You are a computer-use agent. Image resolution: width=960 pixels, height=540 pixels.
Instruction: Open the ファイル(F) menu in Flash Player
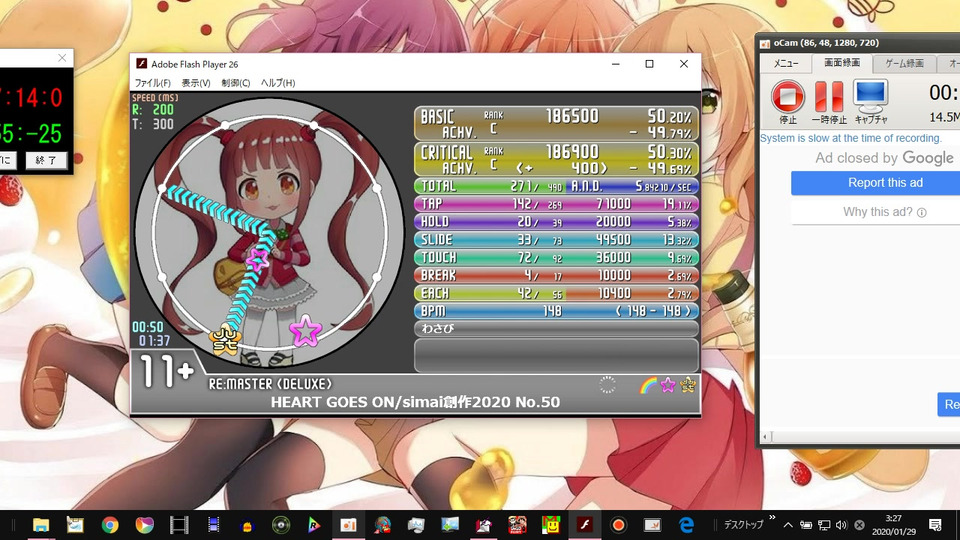152,83
